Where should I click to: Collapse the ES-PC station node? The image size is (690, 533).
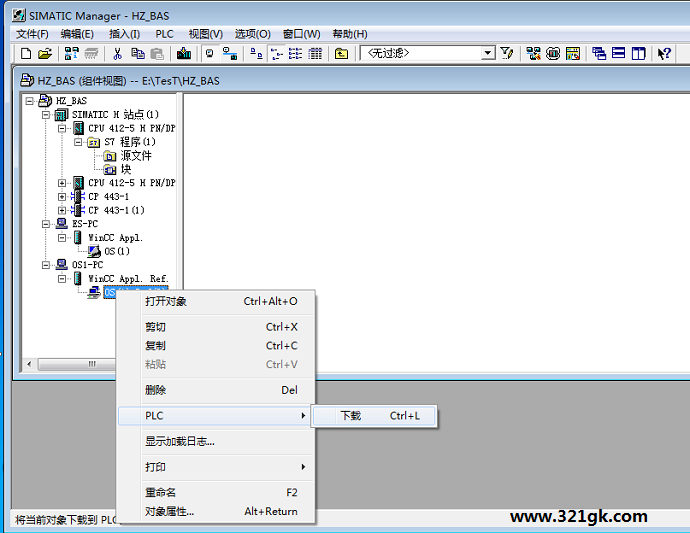(46, 224)
